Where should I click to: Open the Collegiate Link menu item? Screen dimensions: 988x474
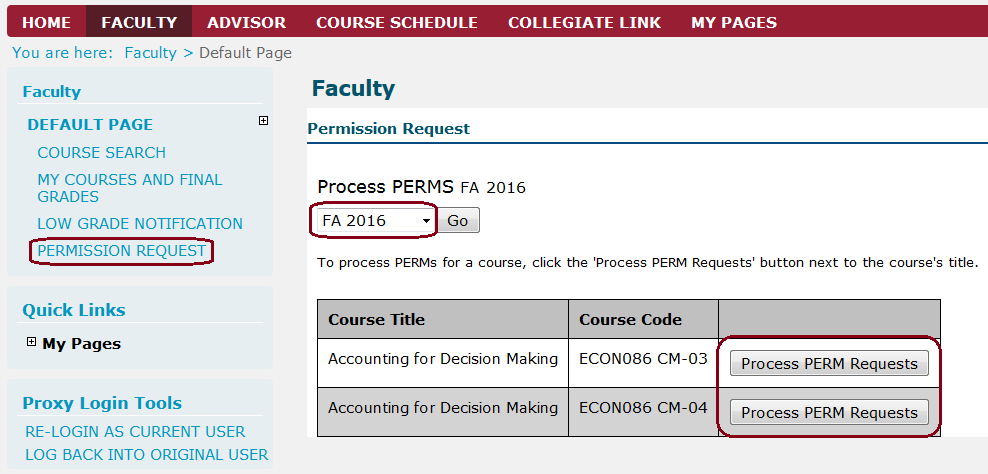(x=584, y=22)
